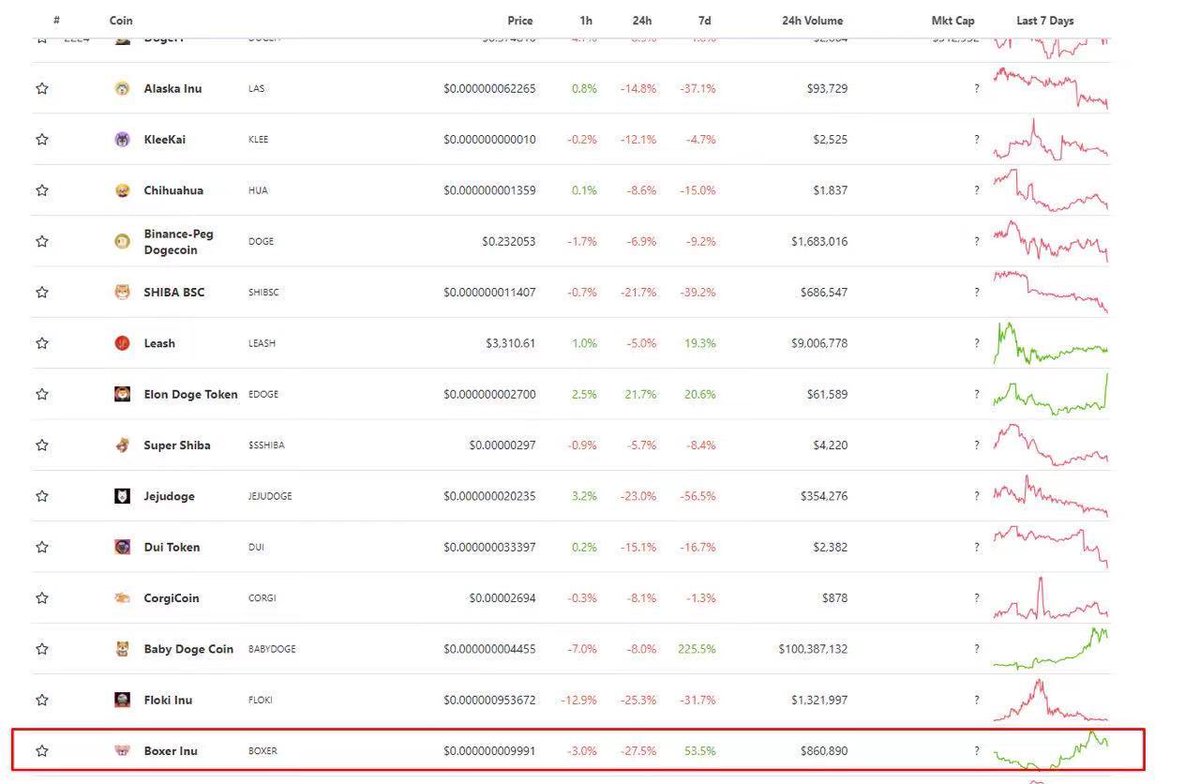Click Baby Doge Coin volume $100,387,132
The image size is (1200, 784).
(x=812, y=650)
